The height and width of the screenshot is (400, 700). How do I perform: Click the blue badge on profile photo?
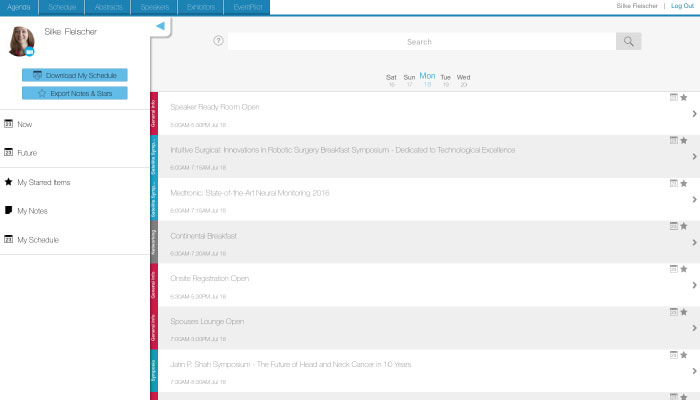pyautogui.click(x=30, y=52)
